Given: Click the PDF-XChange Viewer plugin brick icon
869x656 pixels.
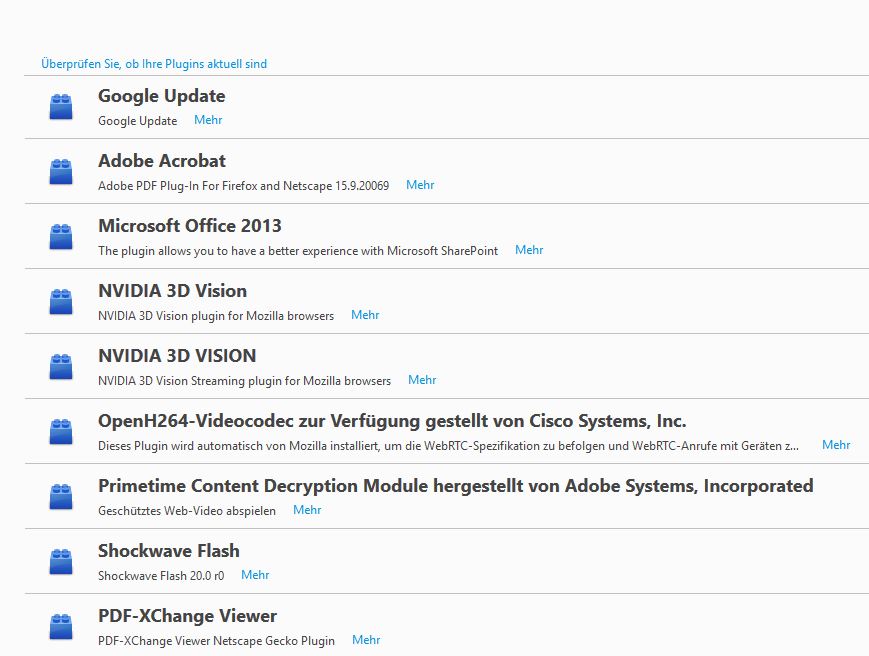Looking at the screenshot, I should point(61,627).
